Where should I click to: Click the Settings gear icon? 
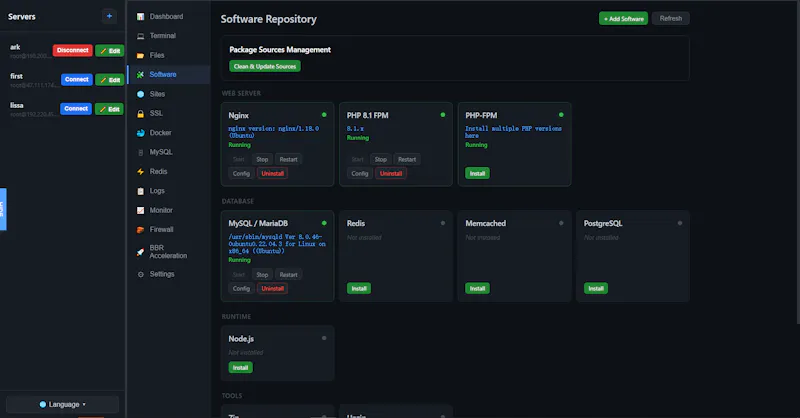[x=140, y=274]
